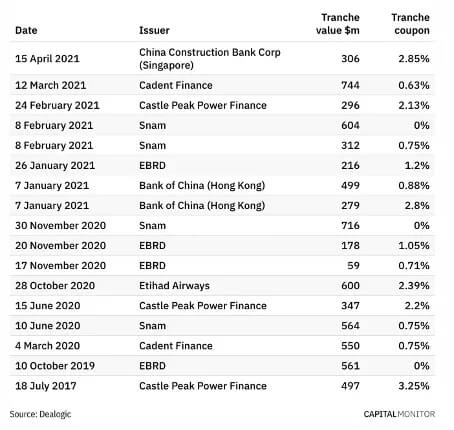Click the Issuer column header

[x=154, y=30]
